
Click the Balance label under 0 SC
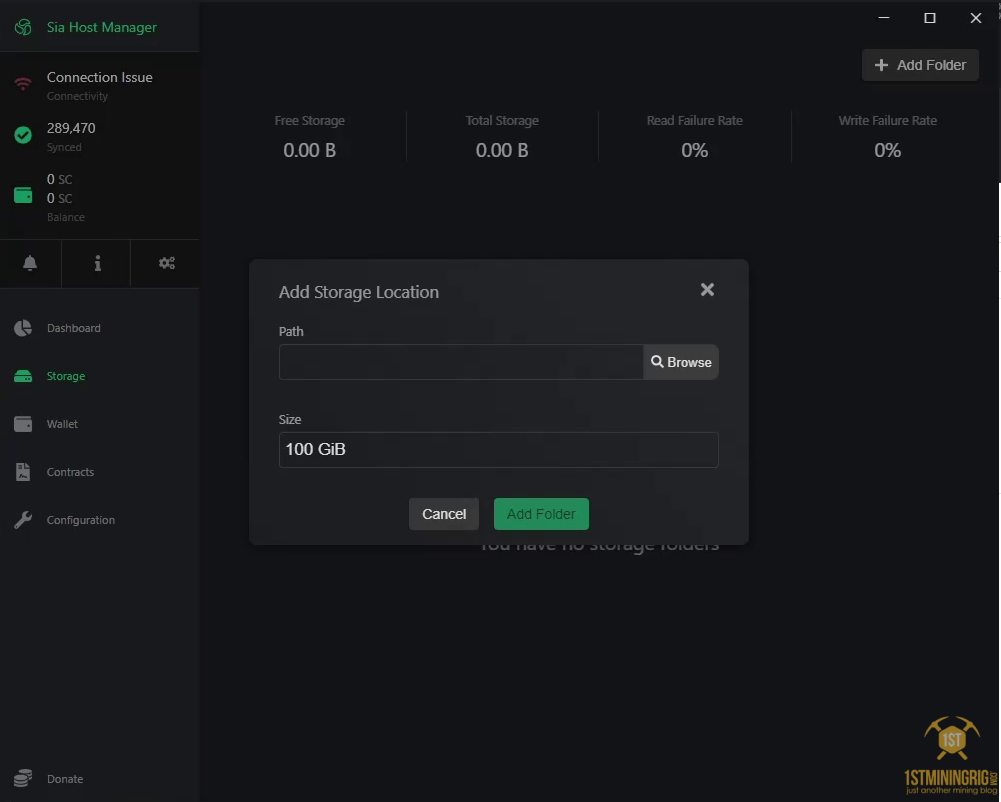[65, 217]
